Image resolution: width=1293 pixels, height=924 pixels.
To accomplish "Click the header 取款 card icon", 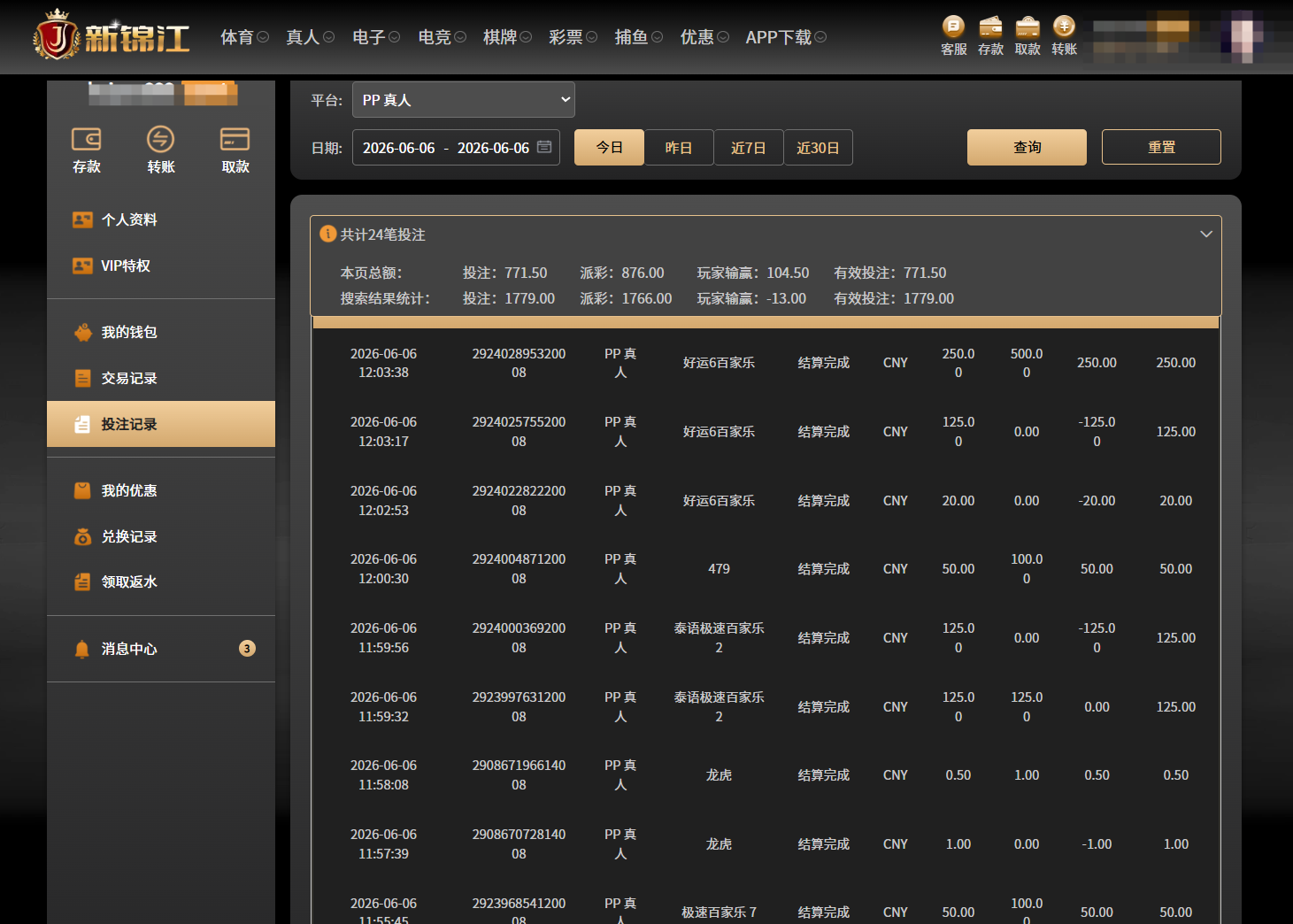I will 1027,26.
